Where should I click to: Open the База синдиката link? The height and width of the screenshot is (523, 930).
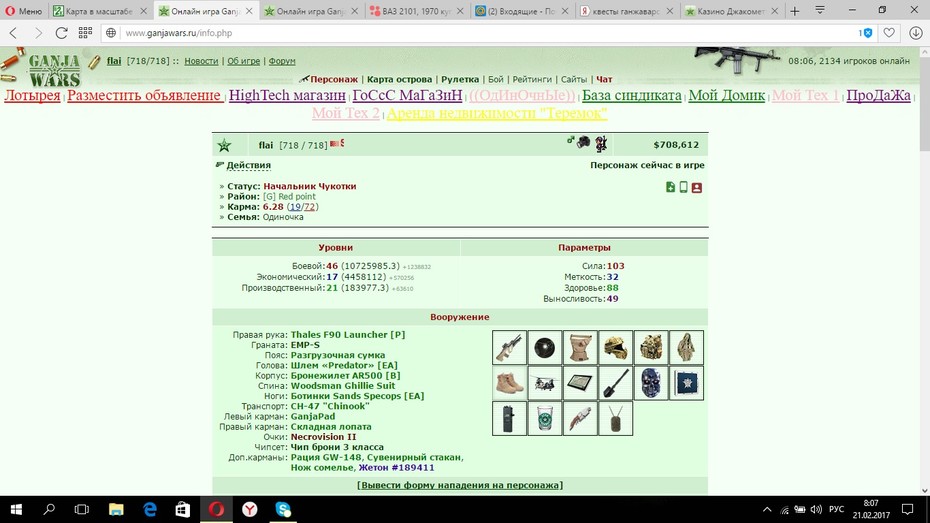[x=631, y=95]
